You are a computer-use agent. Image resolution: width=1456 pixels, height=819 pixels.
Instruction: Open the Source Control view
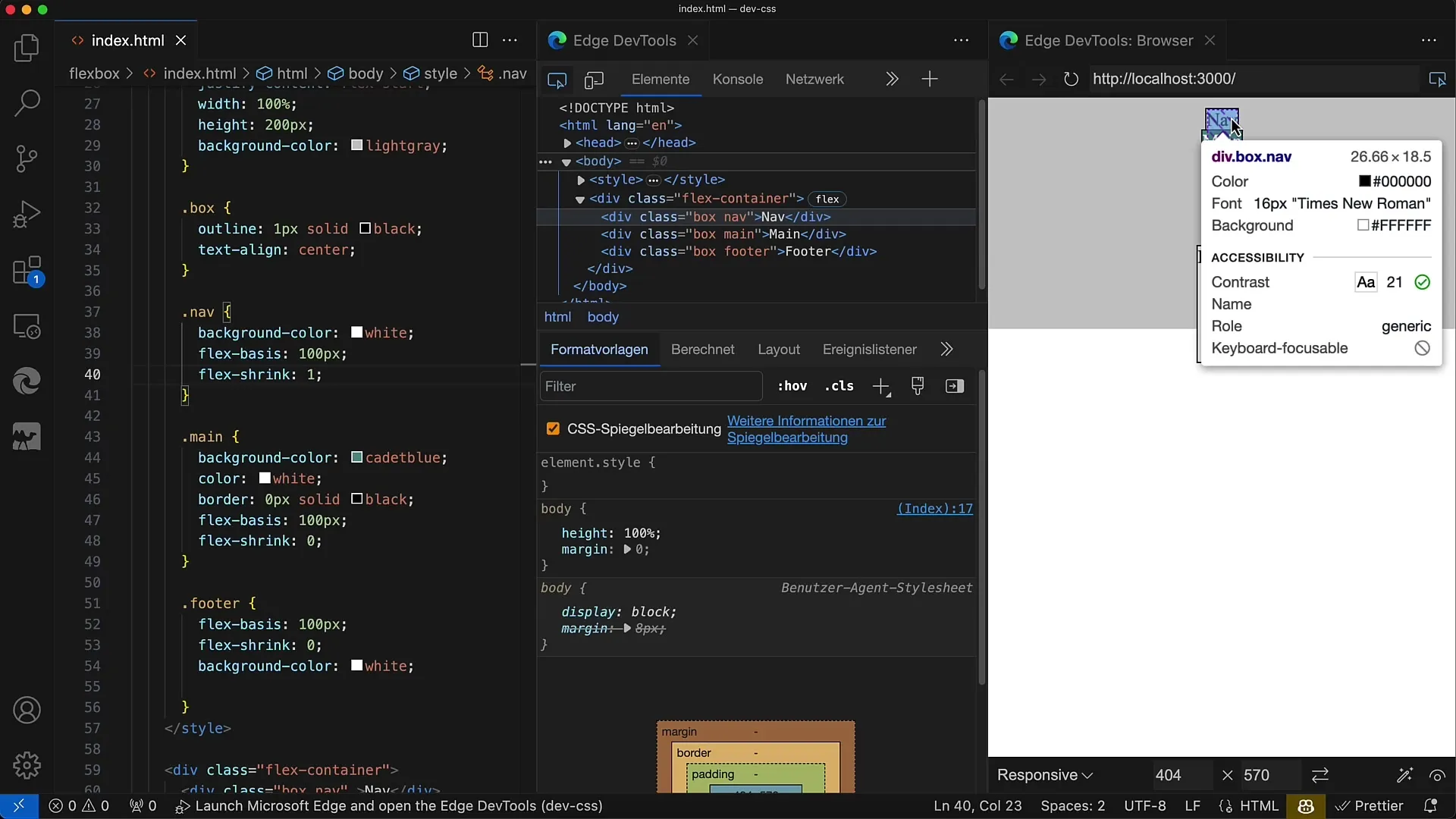point(27,158)
